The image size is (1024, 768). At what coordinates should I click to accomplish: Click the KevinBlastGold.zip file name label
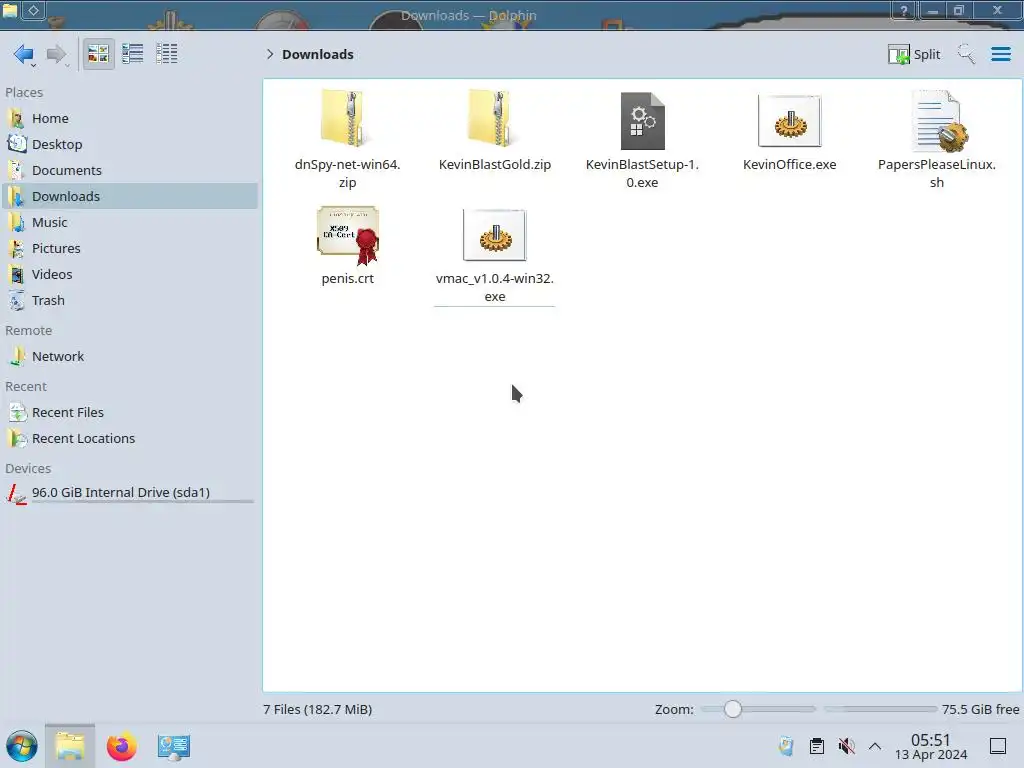494,165
